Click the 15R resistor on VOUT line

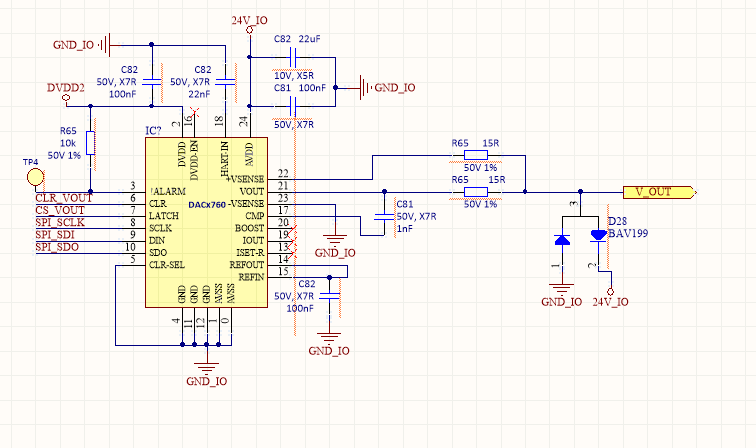coord(476,192)
